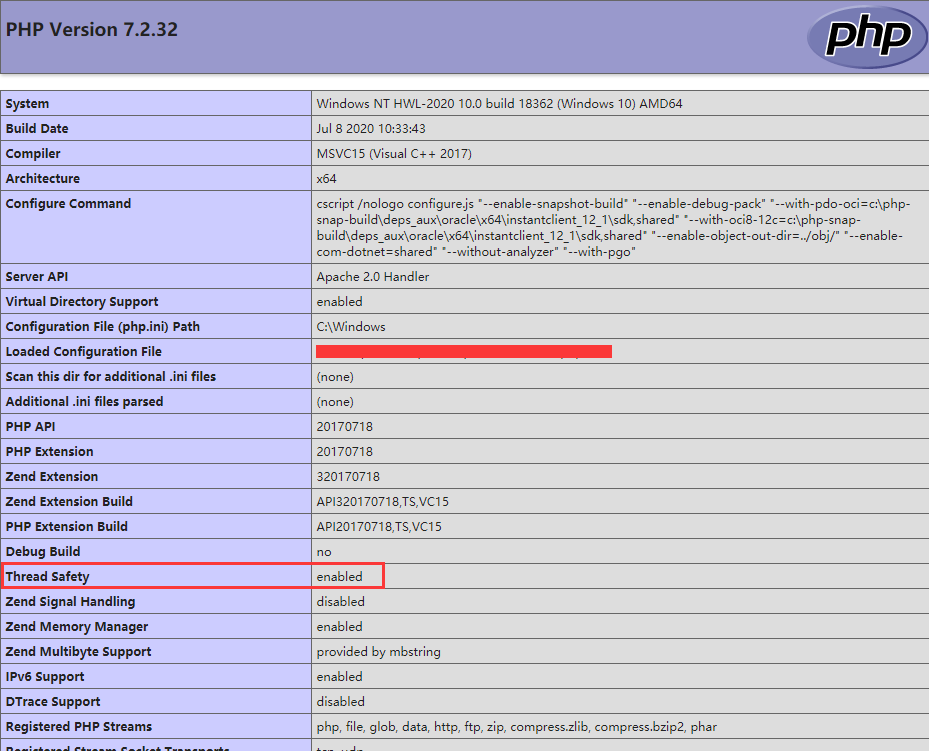Viewport: 929px width, 751px height.
Task: Click '(none)' value in Scan this dir row
Action: coord(335,377)
